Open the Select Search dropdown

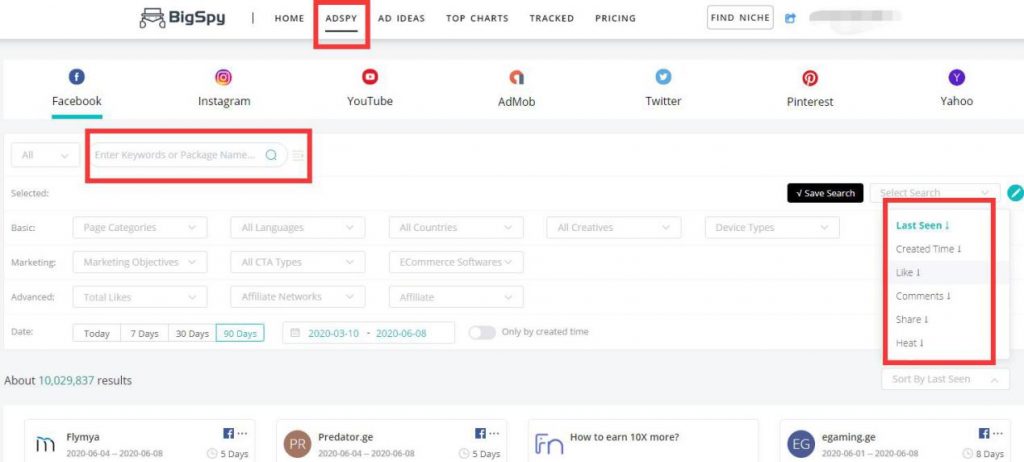coord(935,193)
